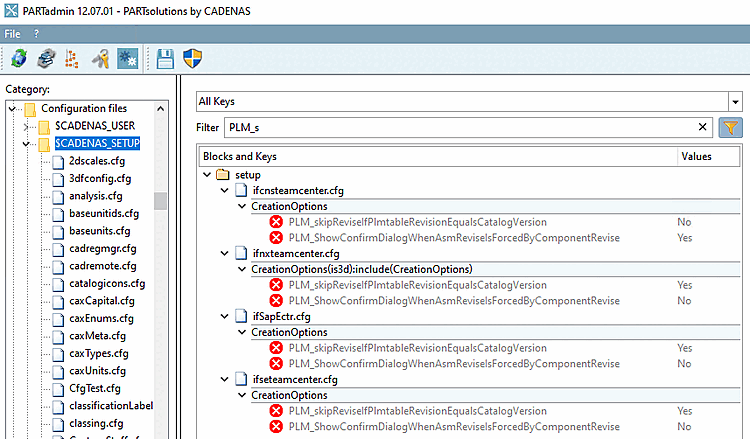Open the question mark help menu
This screenshot has width=750, height=439.
click(36, 34)
